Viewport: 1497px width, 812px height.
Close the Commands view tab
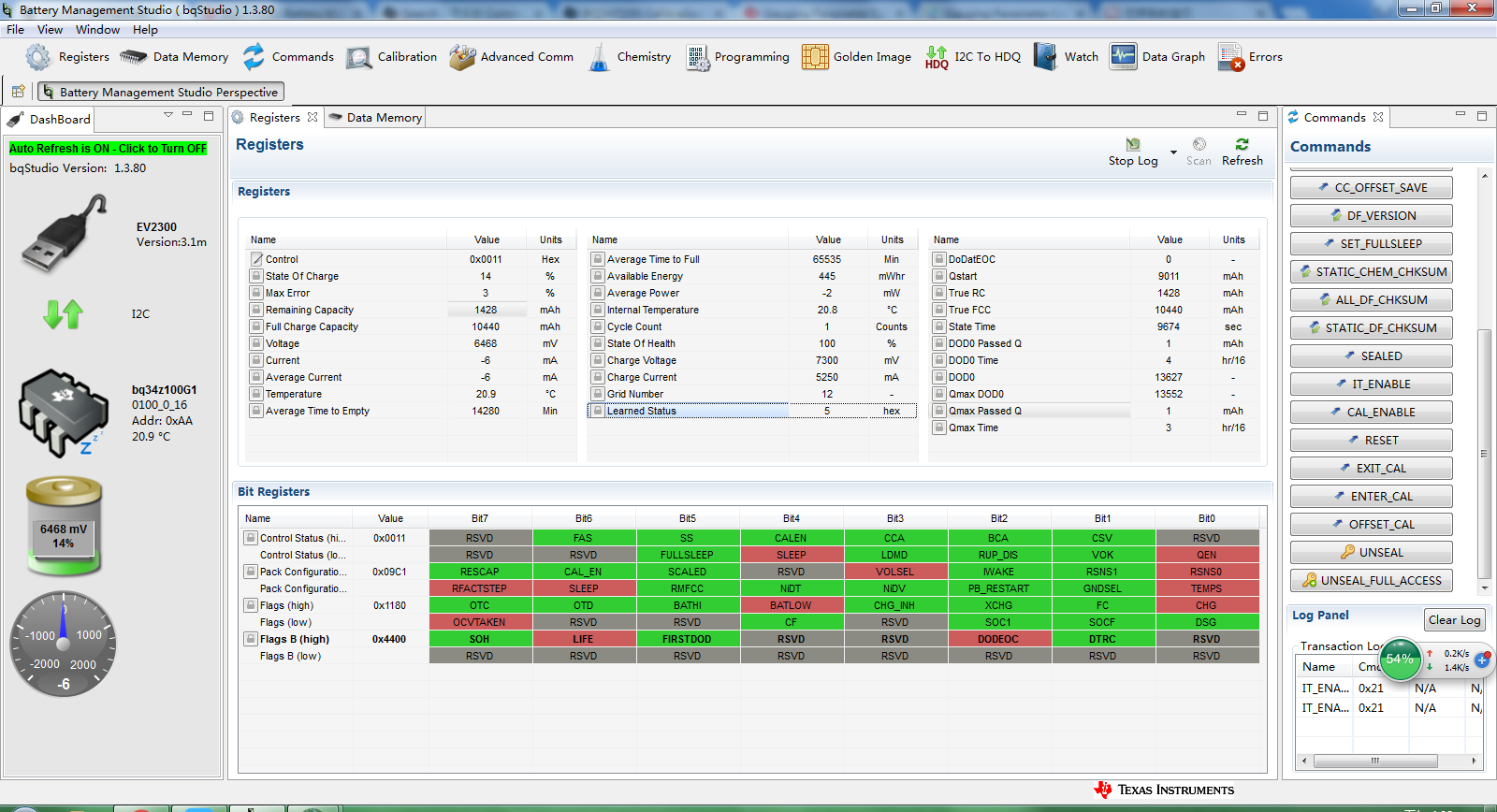1378,118
